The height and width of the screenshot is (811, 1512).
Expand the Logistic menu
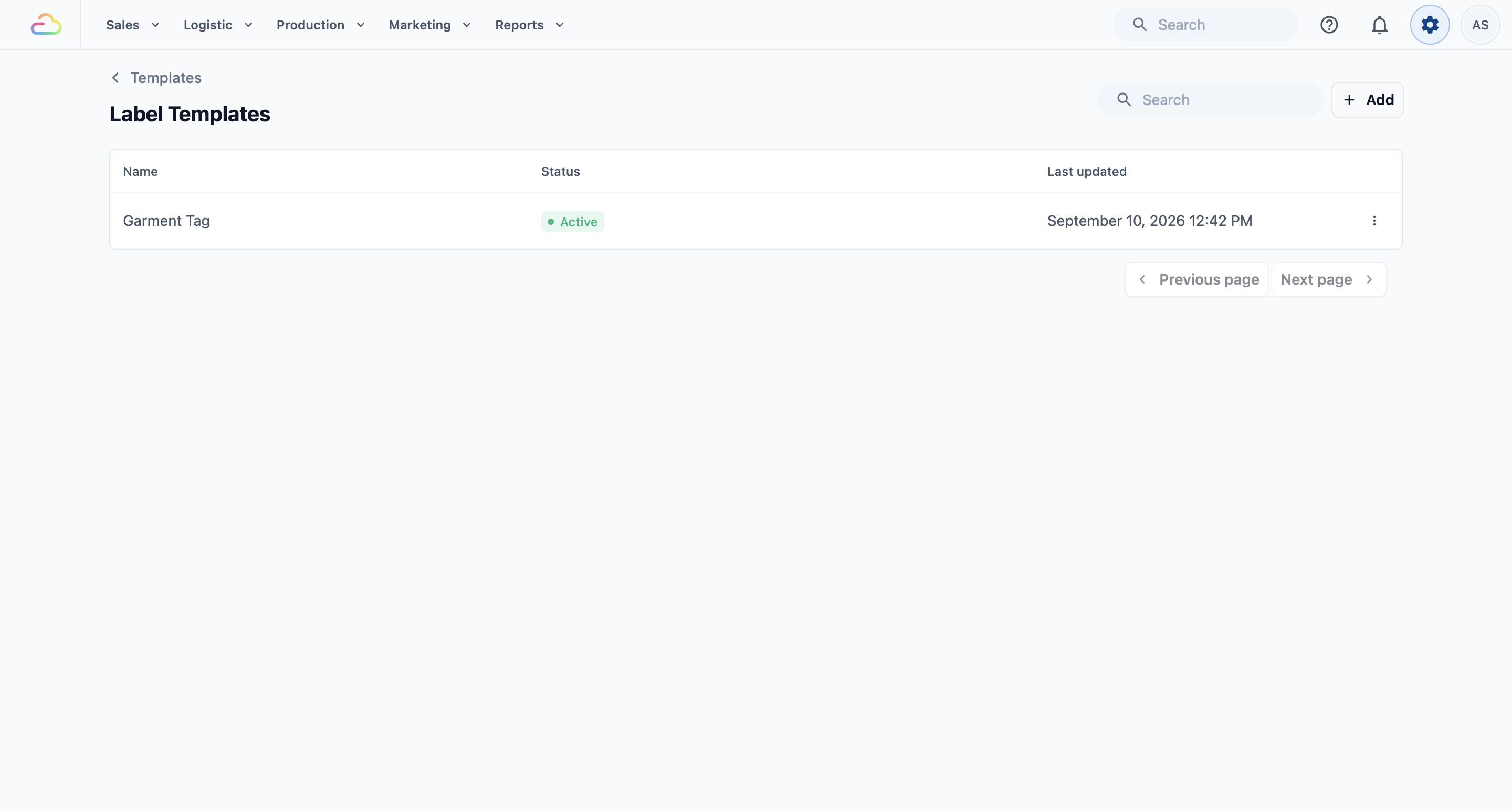(218, 25)
